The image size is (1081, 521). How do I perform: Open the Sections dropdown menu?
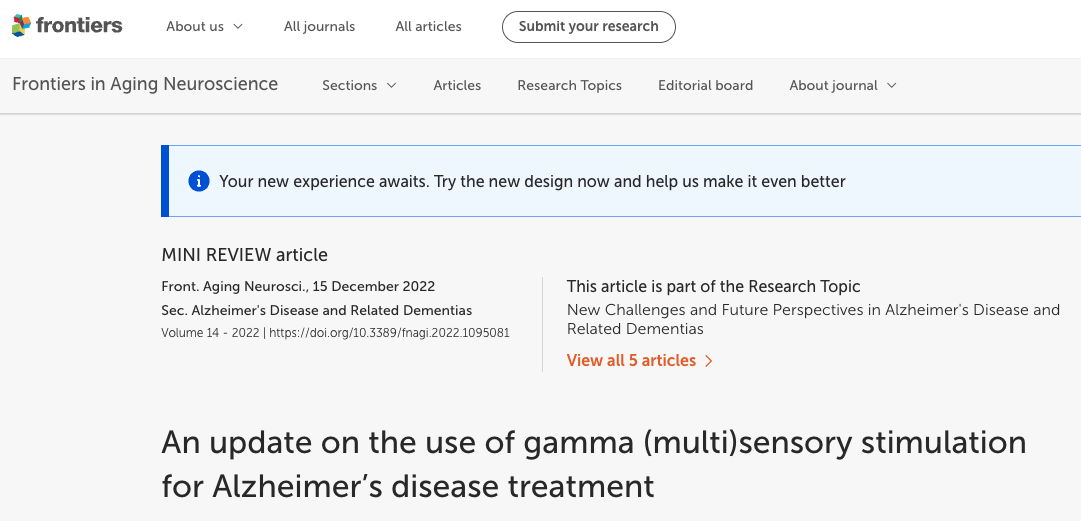[359, 85]
